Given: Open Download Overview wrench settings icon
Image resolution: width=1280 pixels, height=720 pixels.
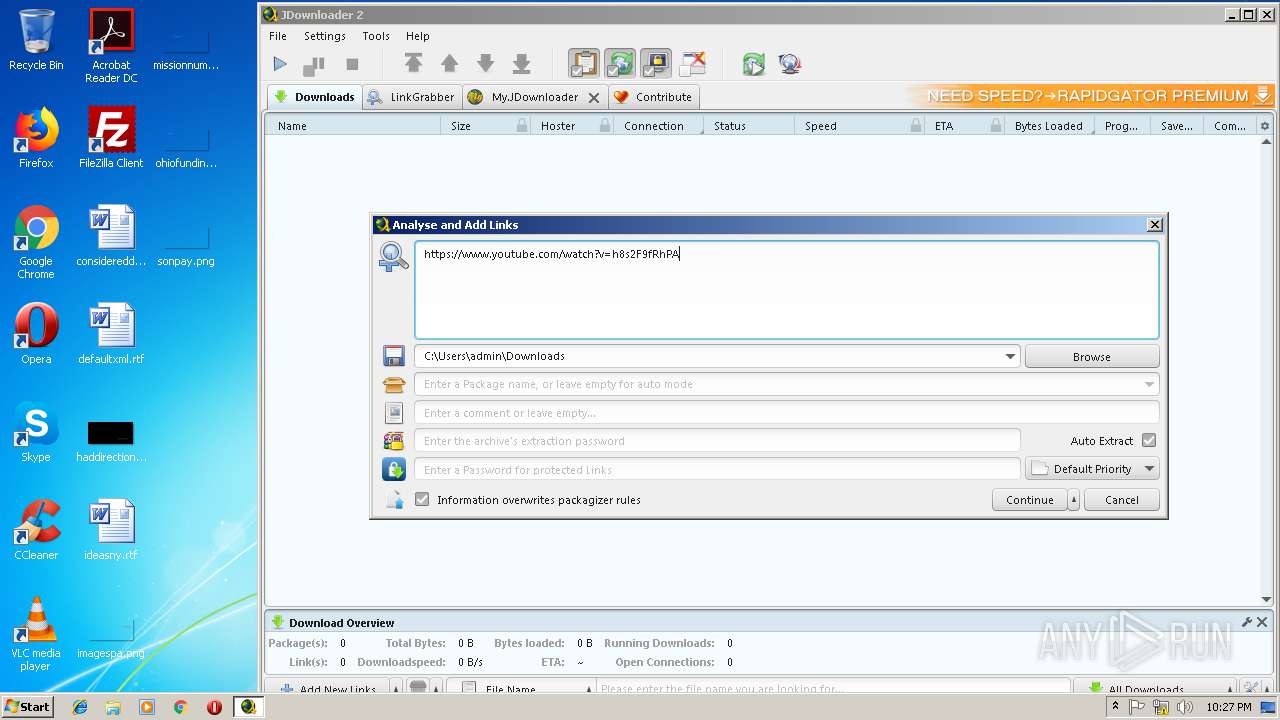Looking at the screenshot, I should [1247, 622].
